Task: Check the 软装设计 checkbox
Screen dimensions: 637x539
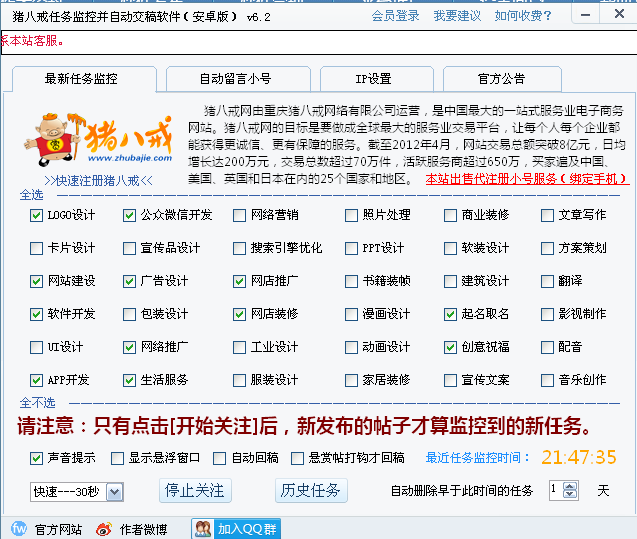Action: click(450, 248)
